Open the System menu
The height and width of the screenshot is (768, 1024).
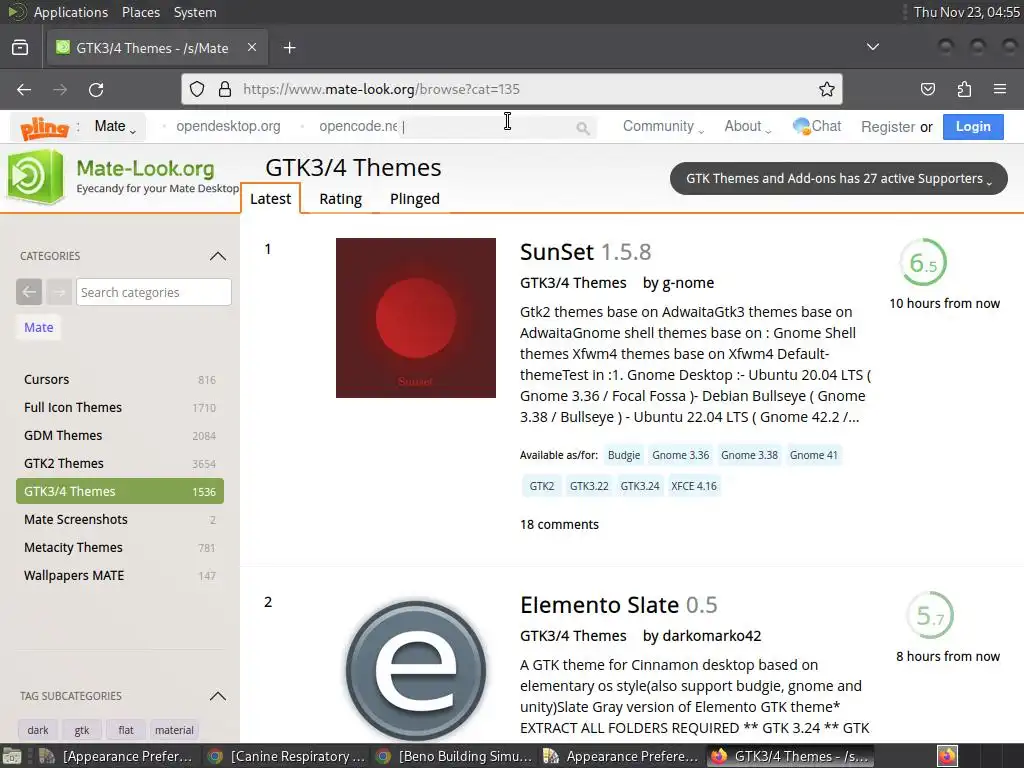click(x=195, y=12)
